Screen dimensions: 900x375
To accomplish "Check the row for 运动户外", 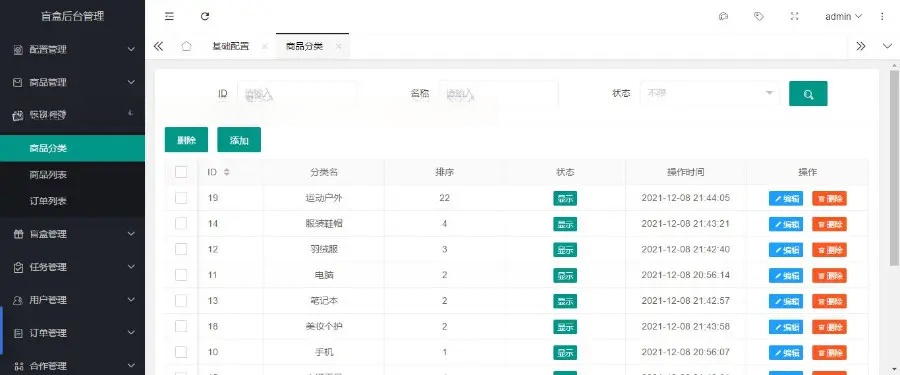I will [181, 198].
